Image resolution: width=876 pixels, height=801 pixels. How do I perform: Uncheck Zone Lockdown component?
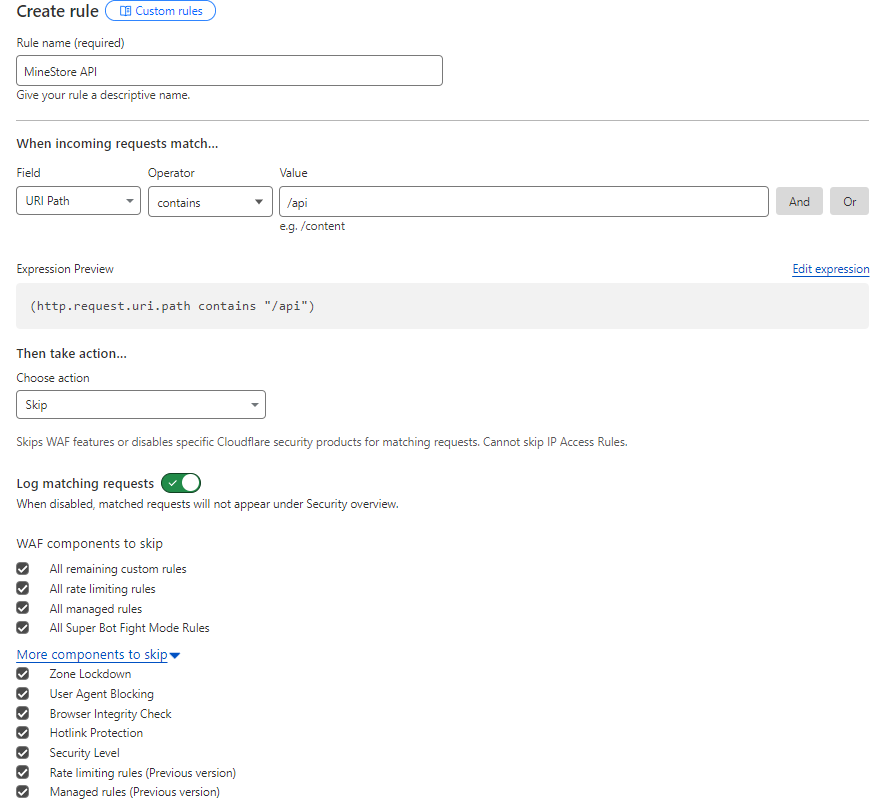click(22, 673)
